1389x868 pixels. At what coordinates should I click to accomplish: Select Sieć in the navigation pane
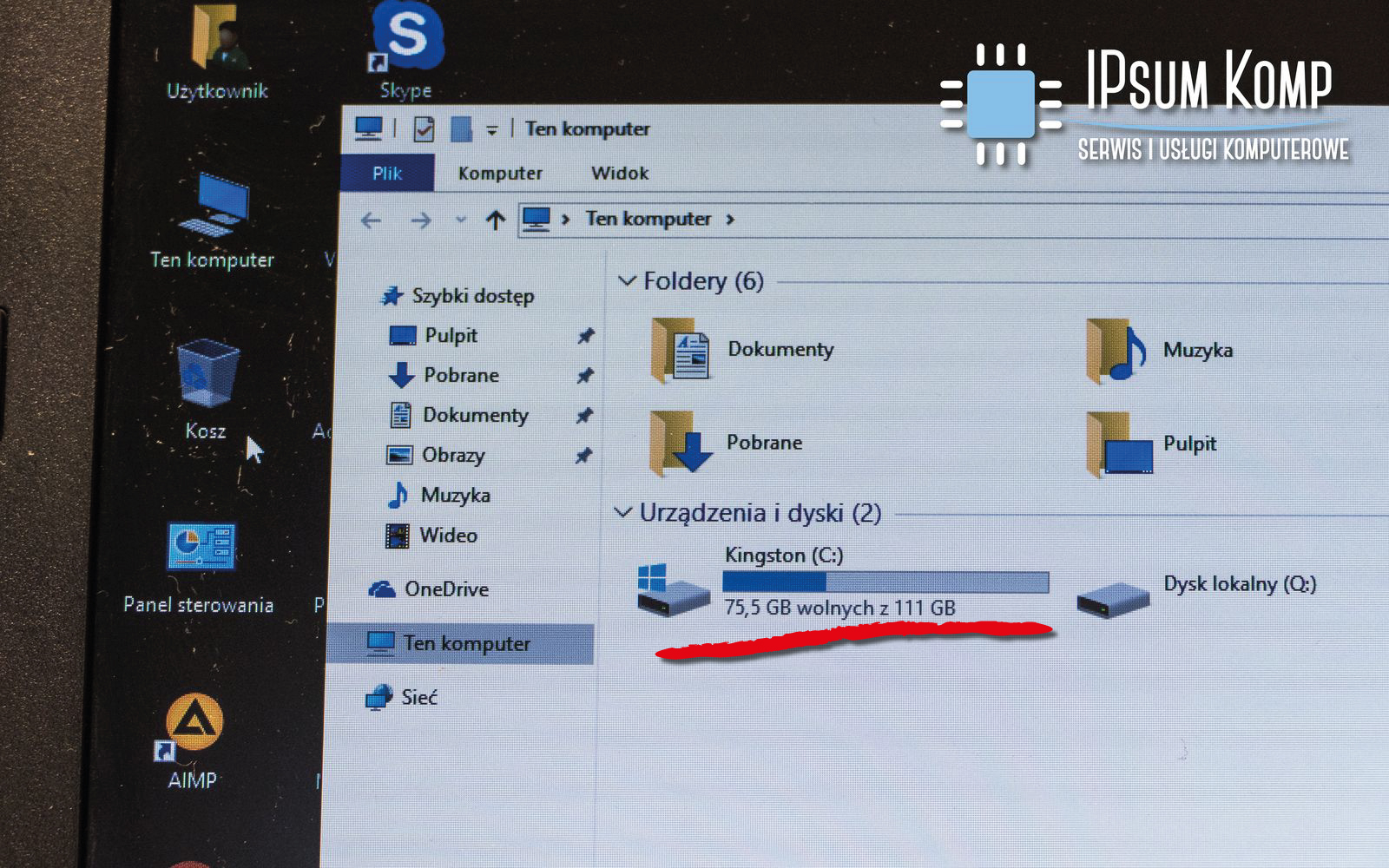(x=401, y=697)
